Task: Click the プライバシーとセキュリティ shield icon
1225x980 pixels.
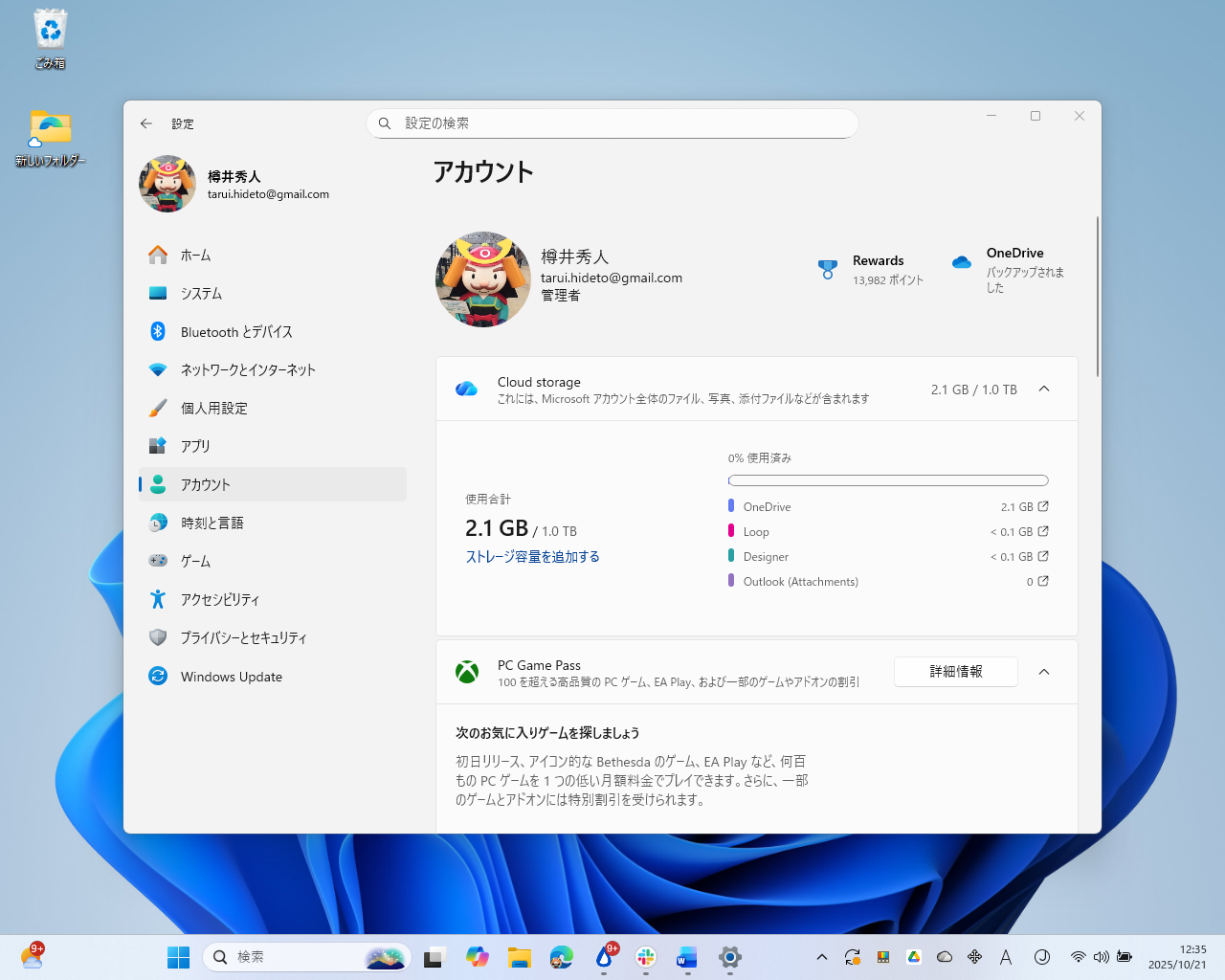Action: point(157,637)
